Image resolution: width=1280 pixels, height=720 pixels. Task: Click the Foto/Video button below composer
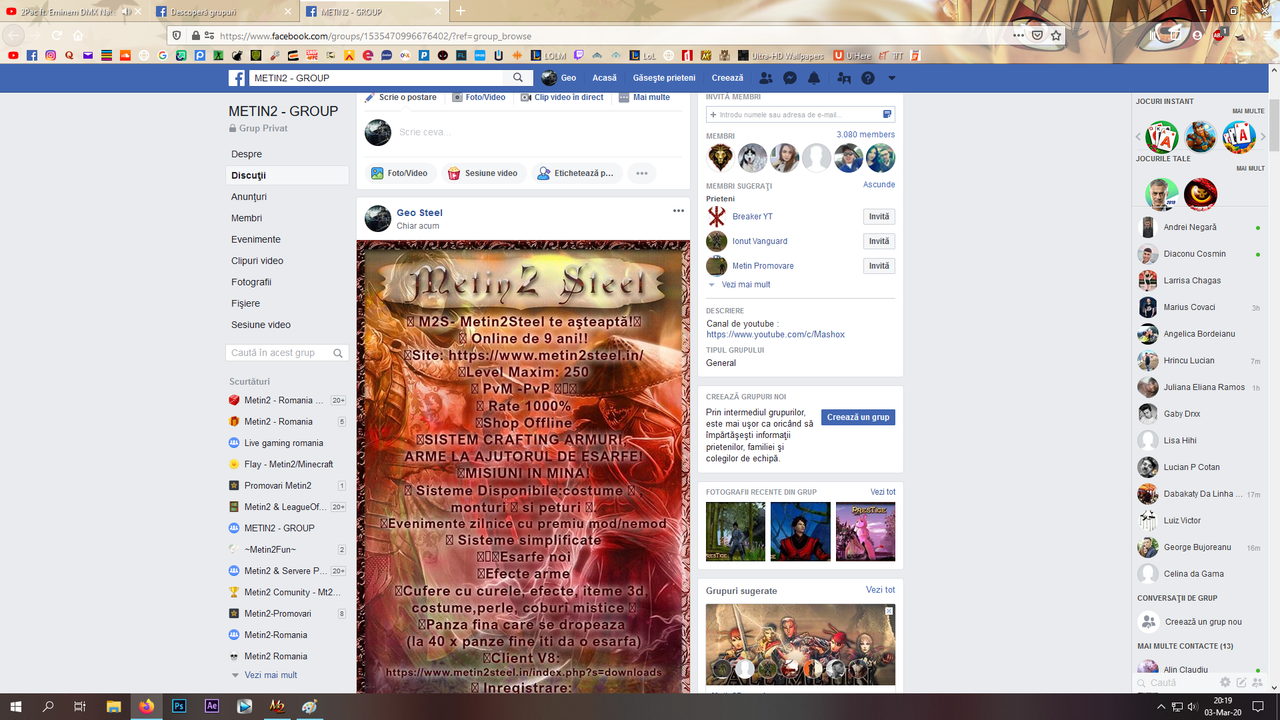click(399, 173)
